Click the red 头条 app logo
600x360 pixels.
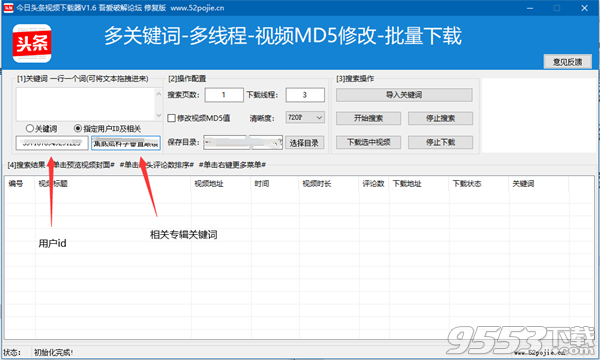pos(32,43)
